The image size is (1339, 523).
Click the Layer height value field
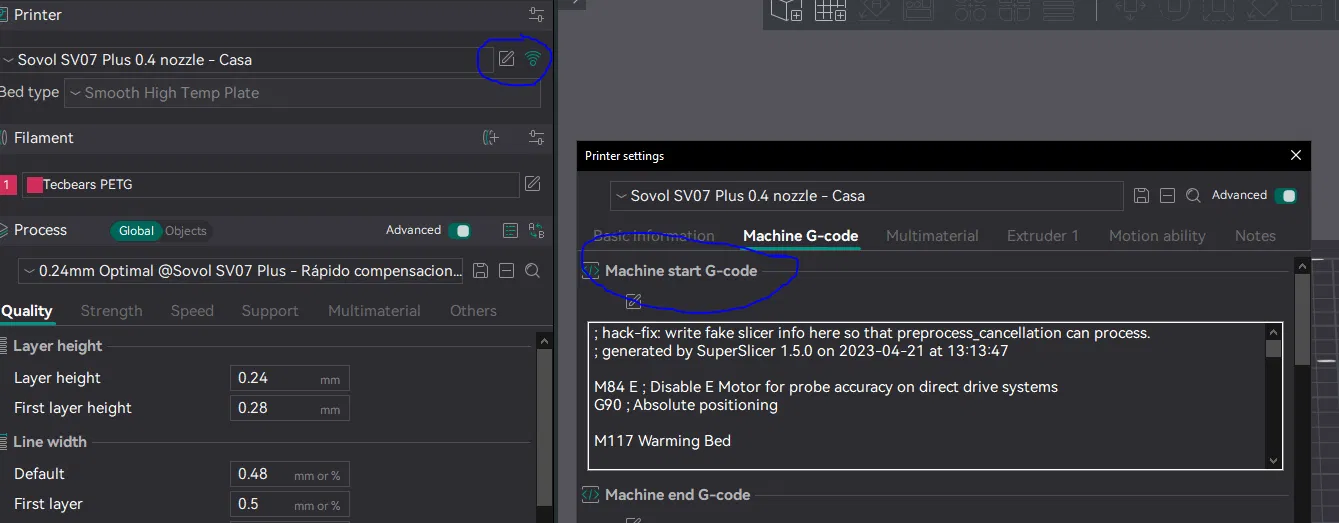point(290,379)
